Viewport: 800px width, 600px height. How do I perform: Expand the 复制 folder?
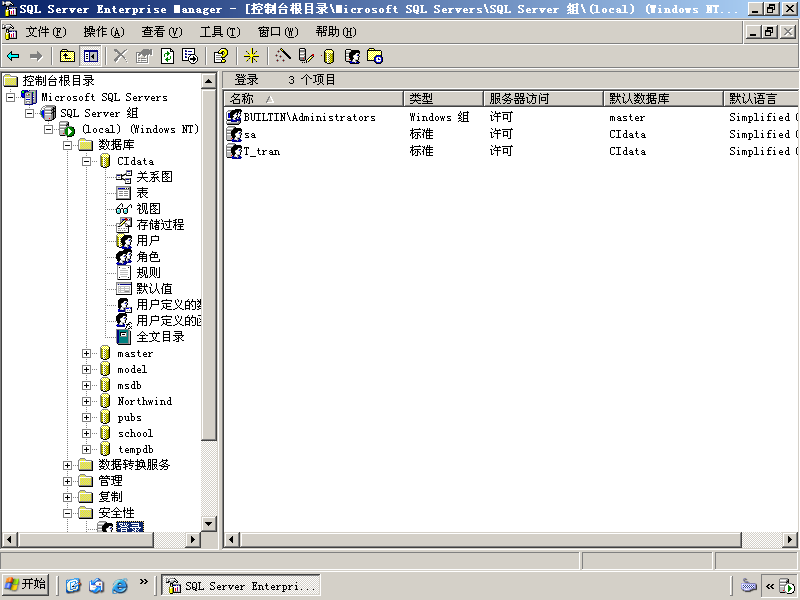tap(67, 497)
